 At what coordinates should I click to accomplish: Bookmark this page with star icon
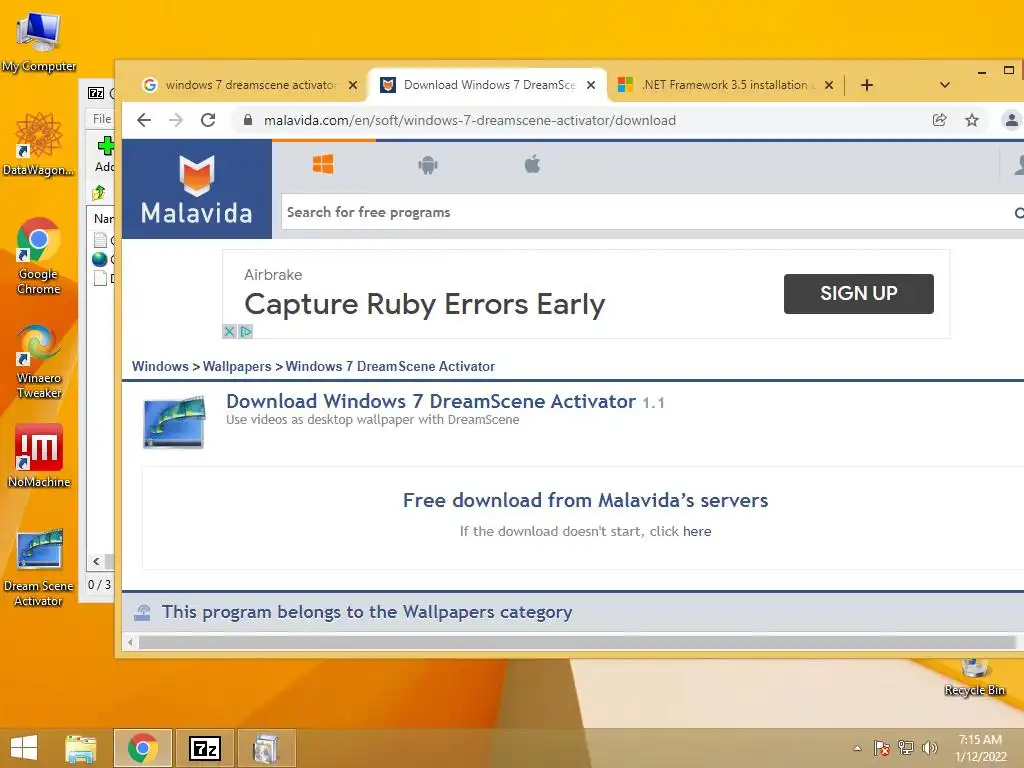pyautogui.click(x=972, y=120)
